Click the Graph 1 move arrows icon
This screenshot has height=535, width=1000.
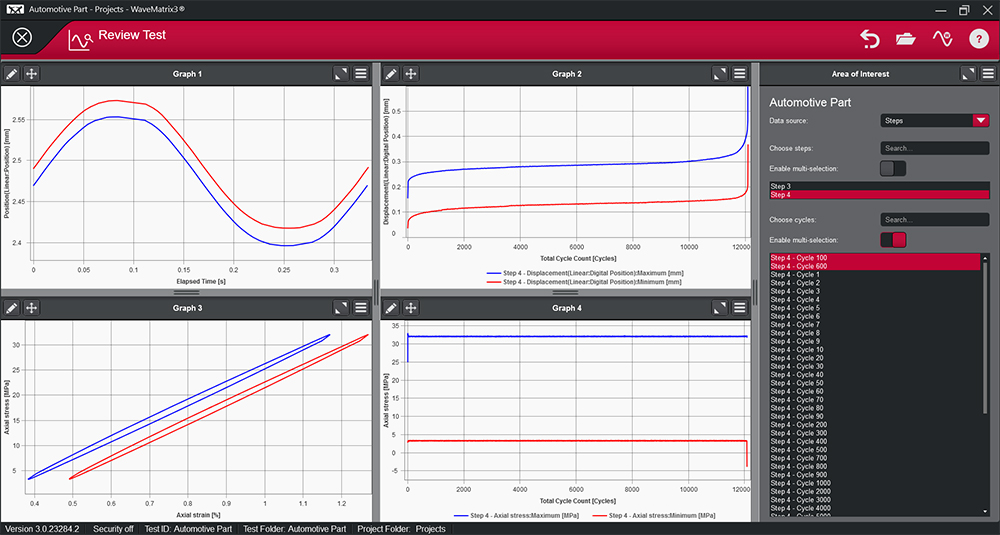tap(31, 74)
